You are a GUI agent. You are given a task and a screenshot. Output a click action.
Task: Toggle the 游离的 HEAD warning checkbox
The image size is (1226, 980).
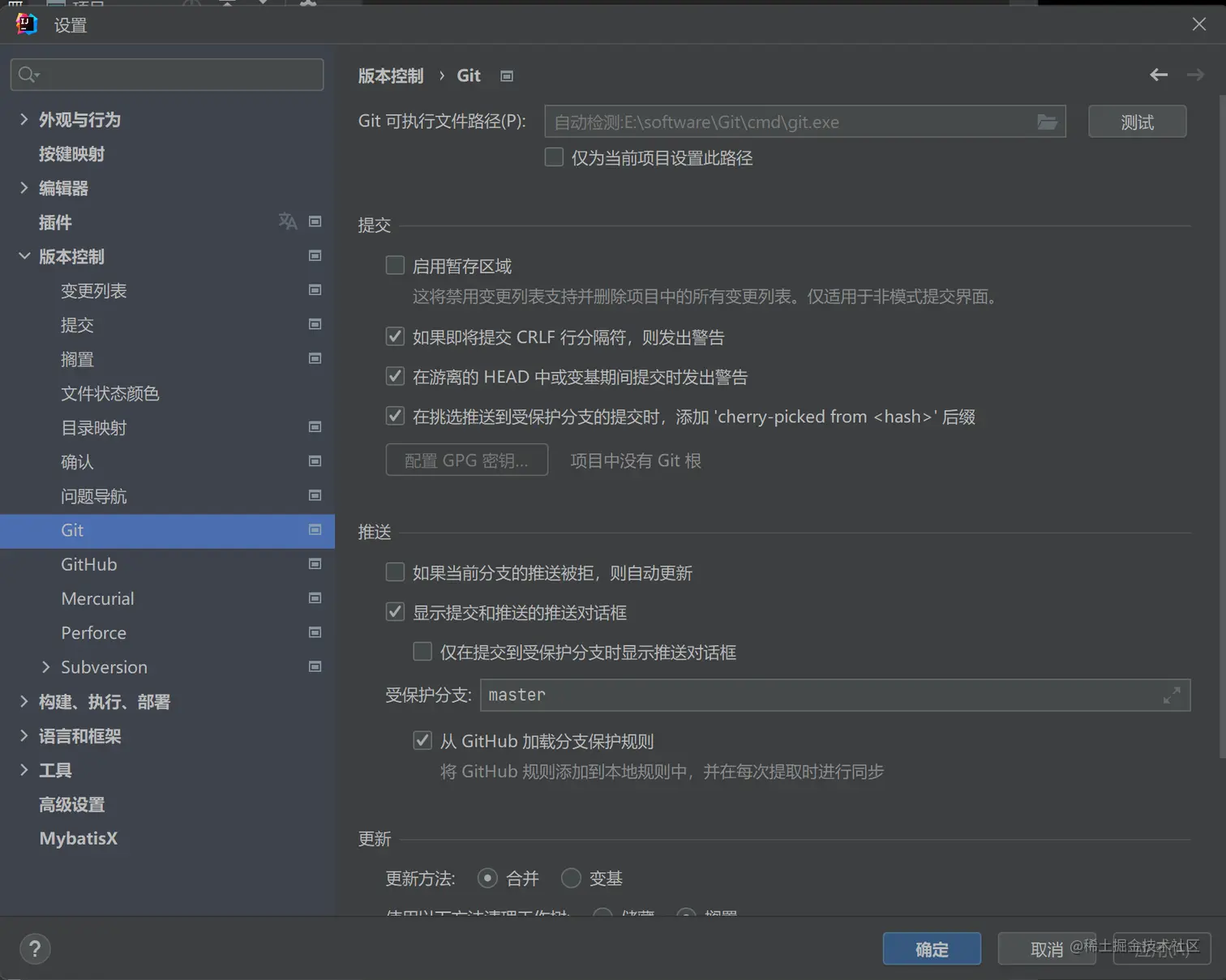(x=395, y=376)
